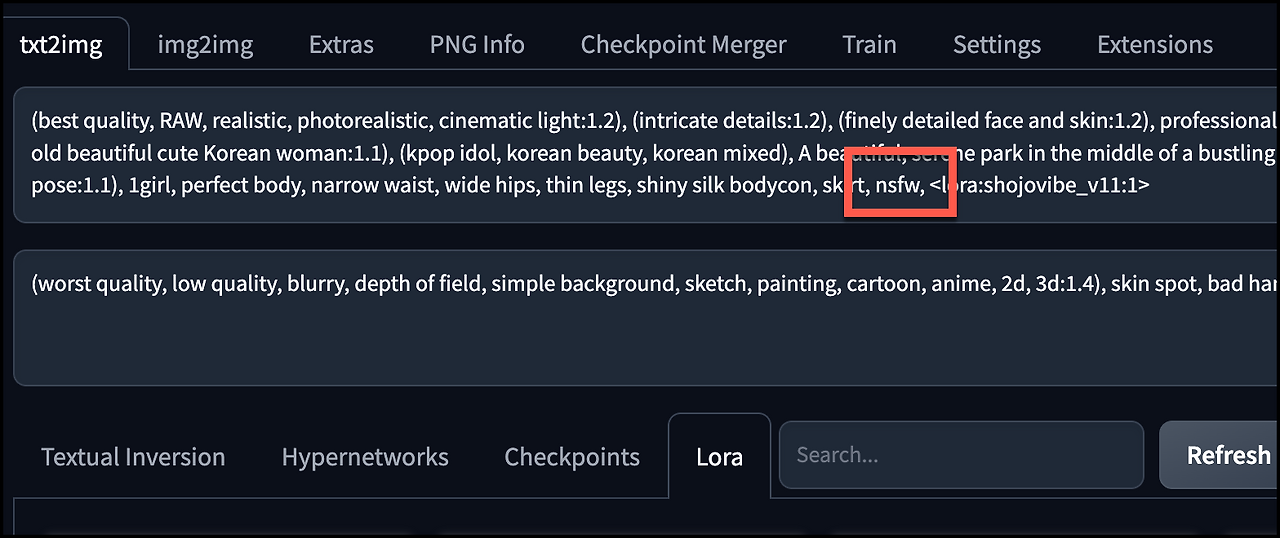
Task: Activate the Lora sub-tab
Action: tap(719, 457)
